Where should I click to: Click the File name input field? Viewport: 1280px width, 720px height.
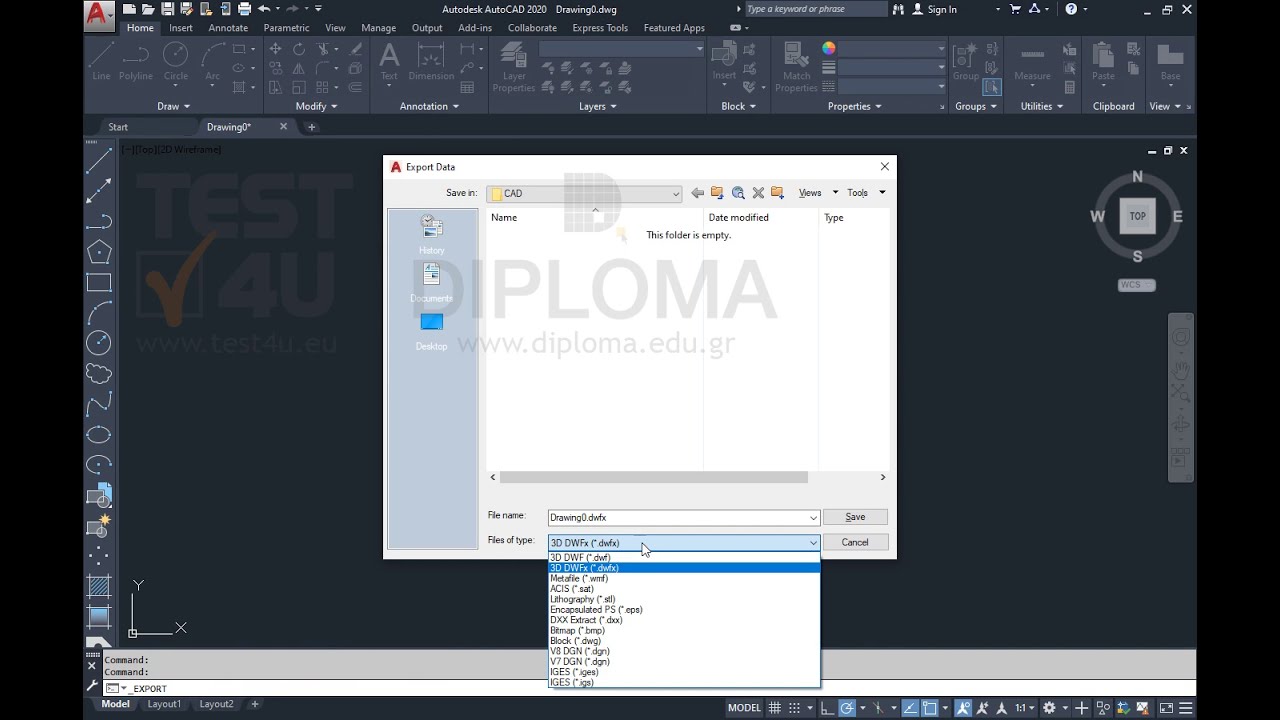click(677, 518)
